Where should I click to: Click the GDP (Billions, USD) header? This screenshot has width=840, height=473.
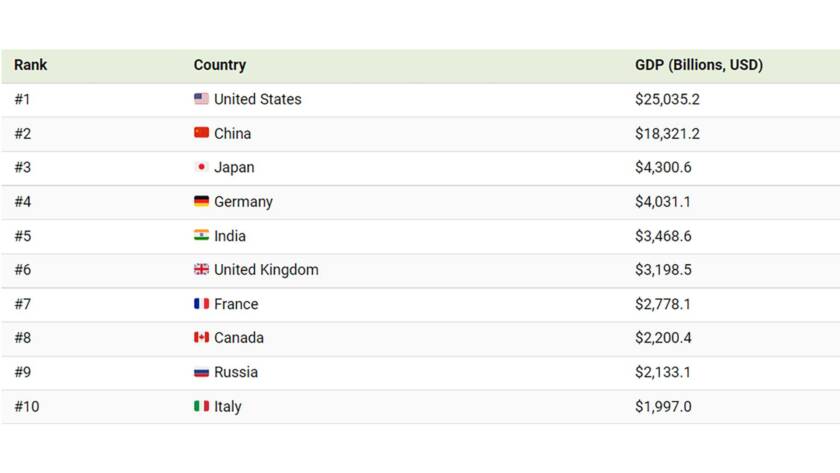699,65
